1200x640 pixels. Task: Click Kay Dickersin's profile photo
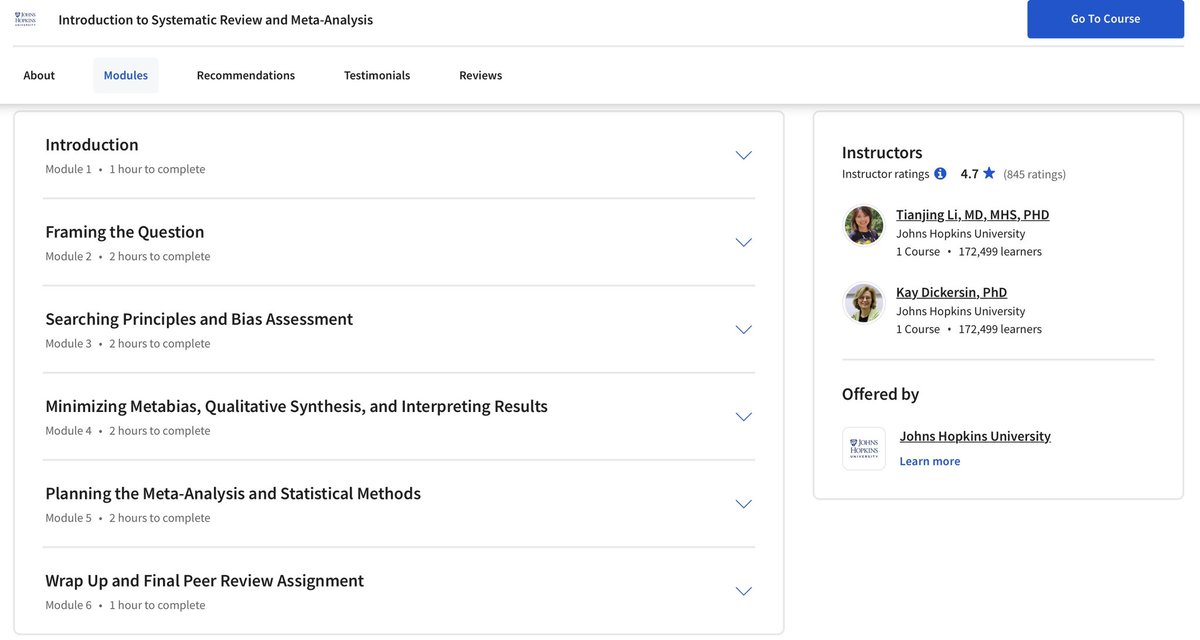[x=864, y=303]
